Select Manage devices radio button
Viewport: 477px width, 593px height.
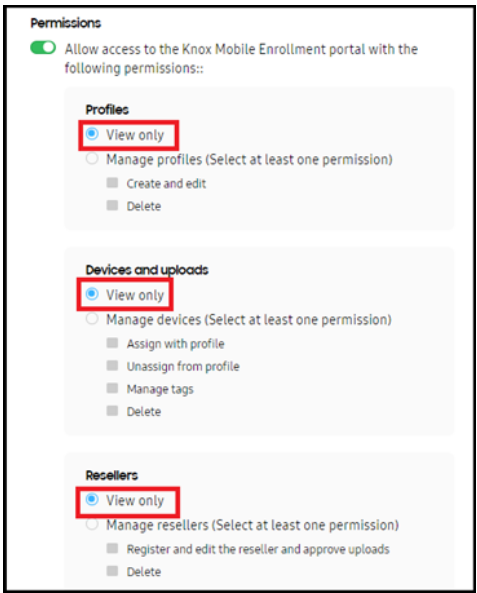pos(92,319)
